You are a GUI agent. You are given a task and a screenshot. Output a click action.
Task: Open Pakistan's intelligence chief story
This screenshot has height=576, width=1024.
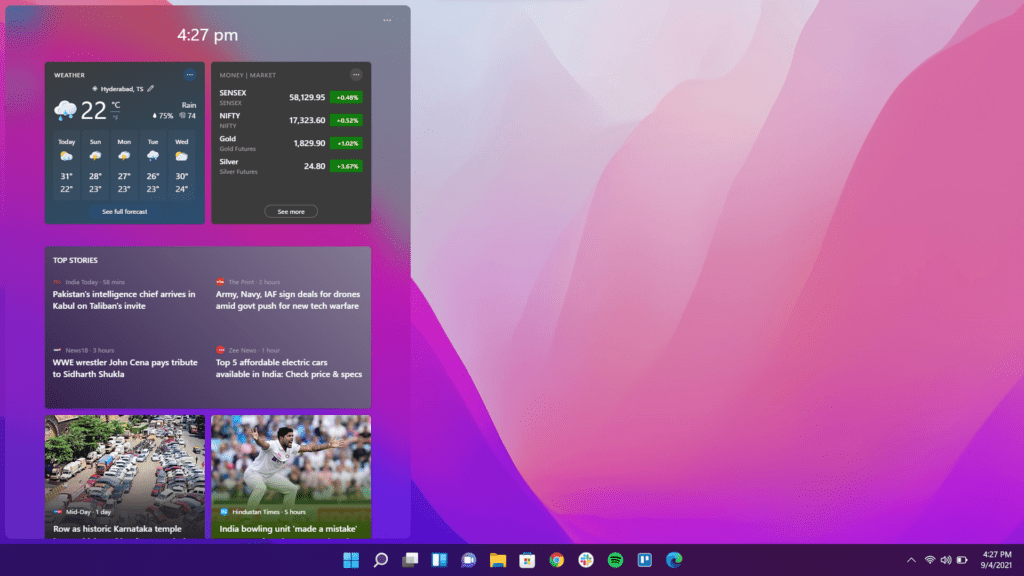tap(124, 300)
